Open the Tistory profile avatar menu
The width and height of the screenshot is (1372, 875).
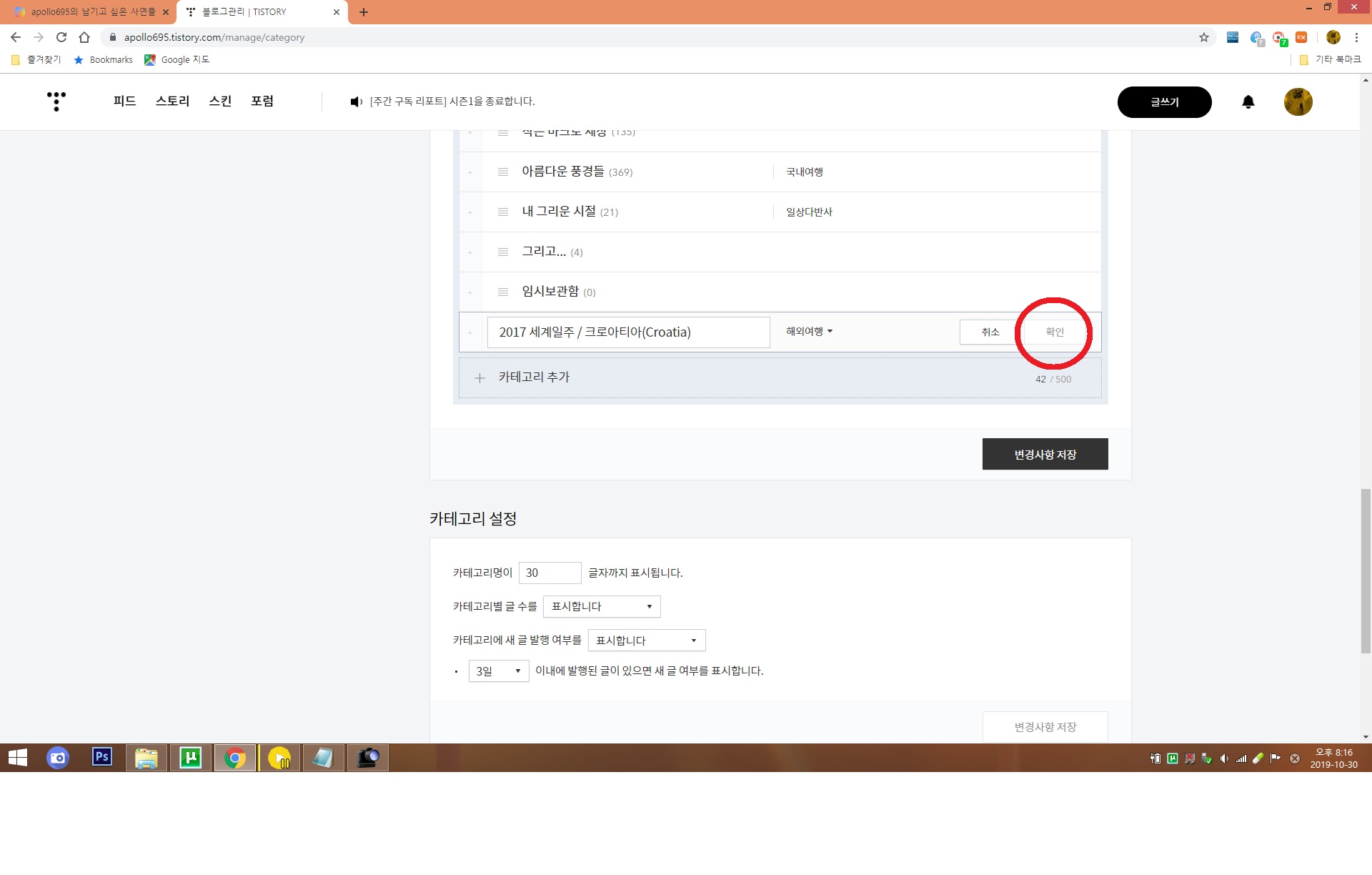pos(1298,102)
